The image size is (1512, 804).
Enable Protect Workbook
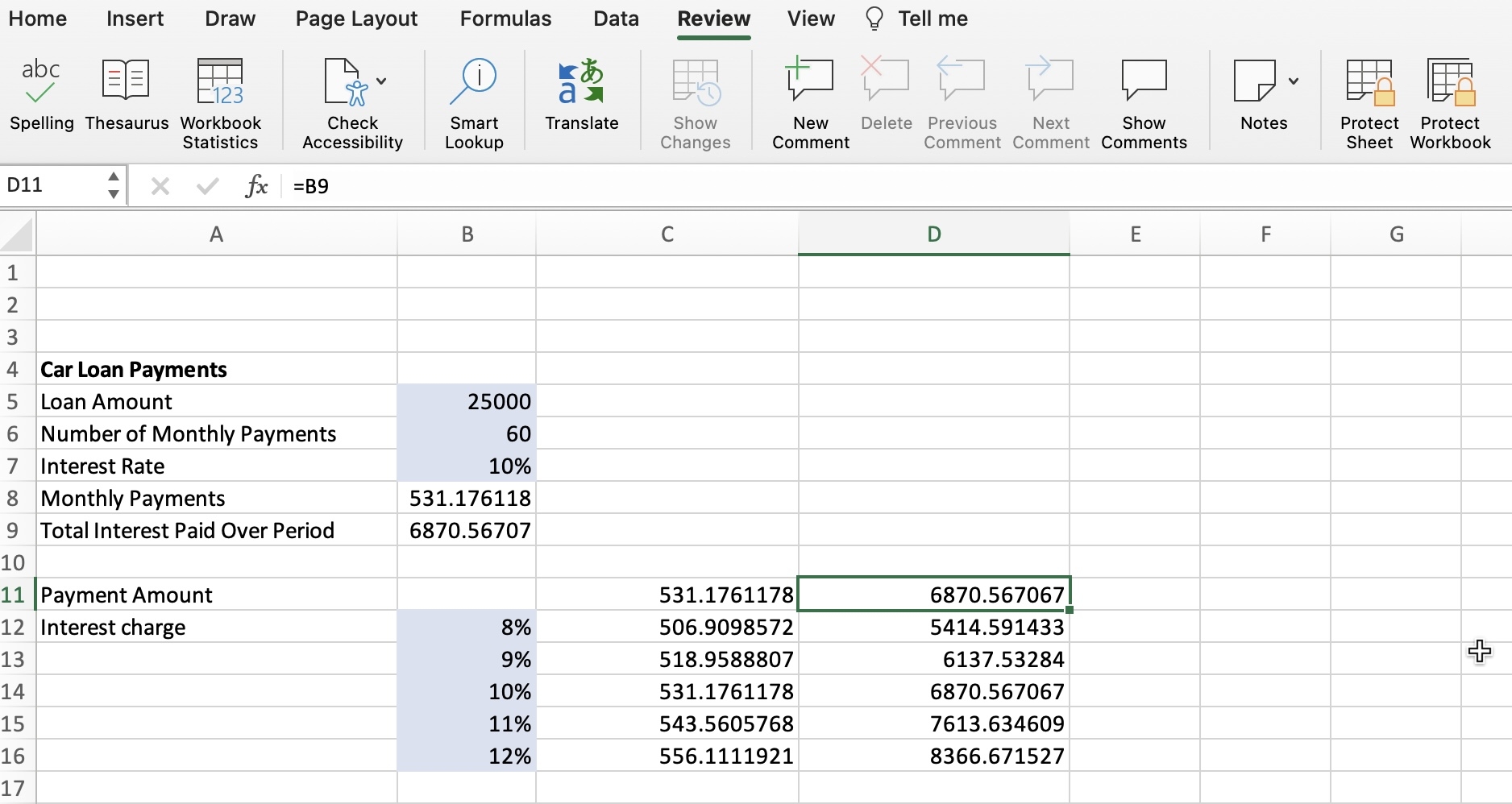point(1450,97)
